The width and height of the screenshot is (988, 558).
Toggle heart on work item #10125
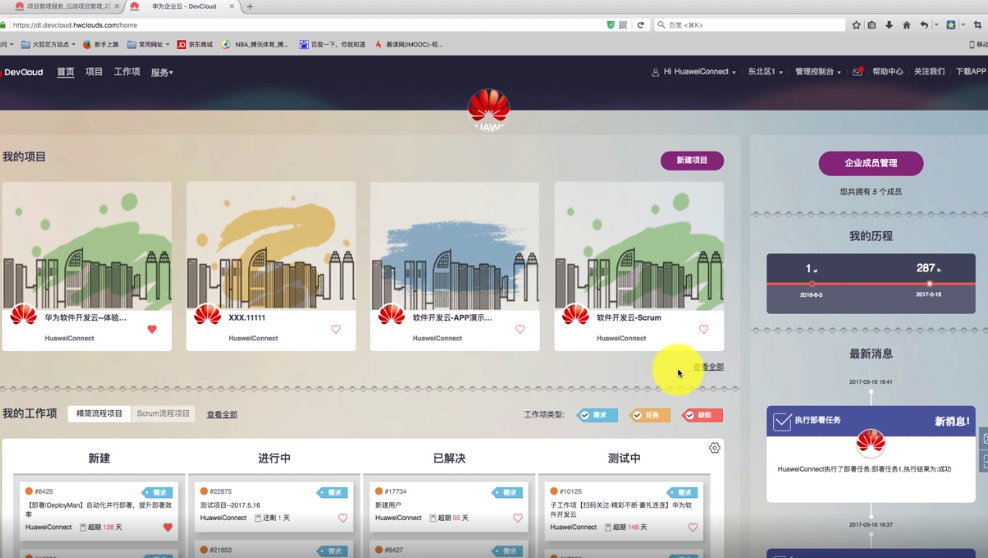pos(693,527)
